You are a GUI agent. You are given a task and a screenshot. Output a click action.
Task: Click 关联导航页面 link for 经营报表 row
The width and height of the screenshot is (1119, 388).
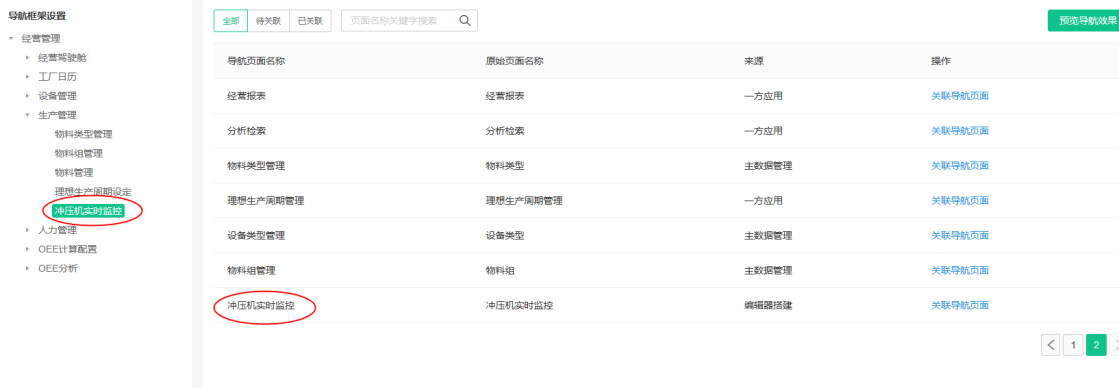[x=960, y=96]
